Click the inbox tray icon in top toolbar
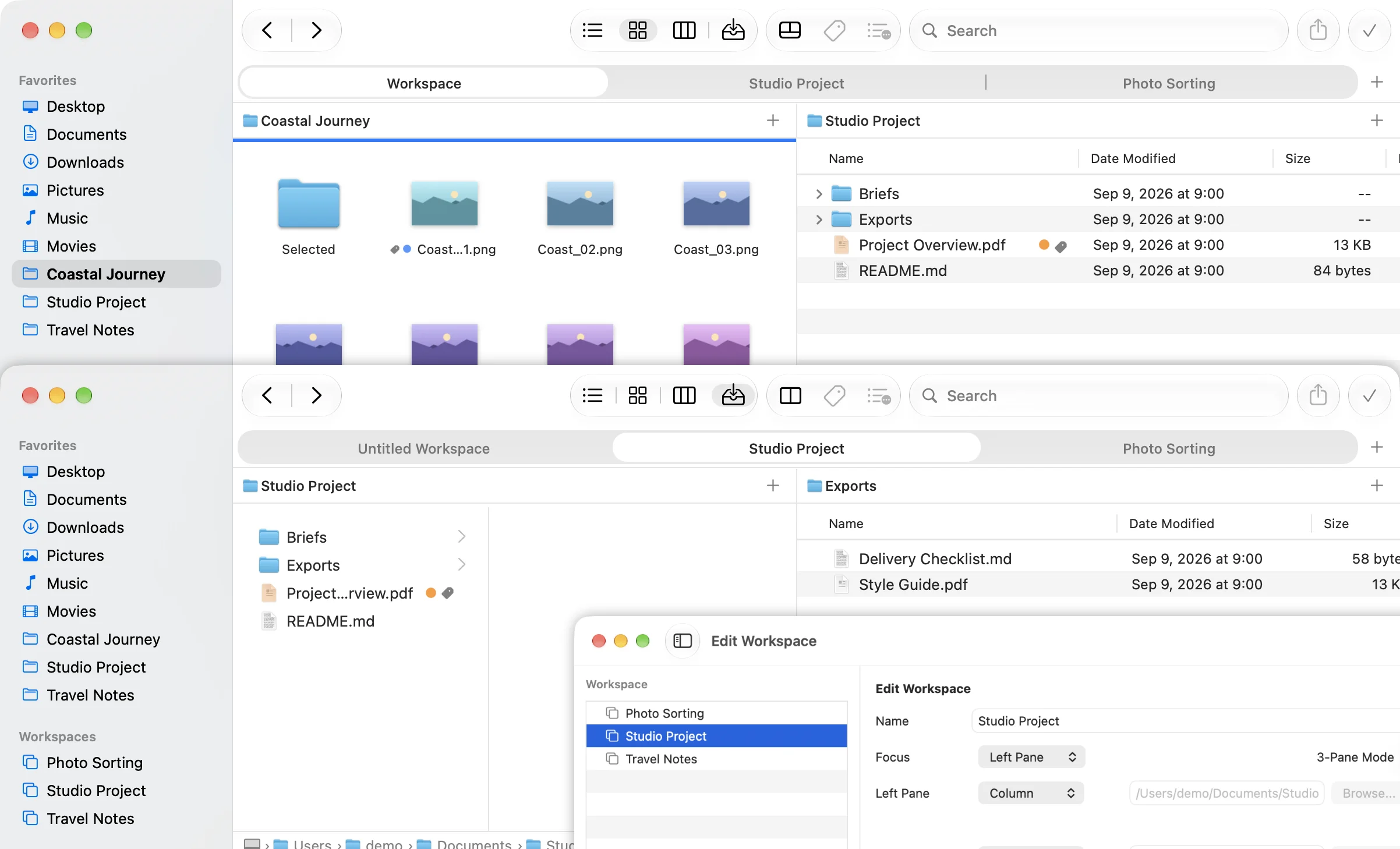Image resolution: width=1400 pixels, height=849 pixels. [x=733, y=30]
